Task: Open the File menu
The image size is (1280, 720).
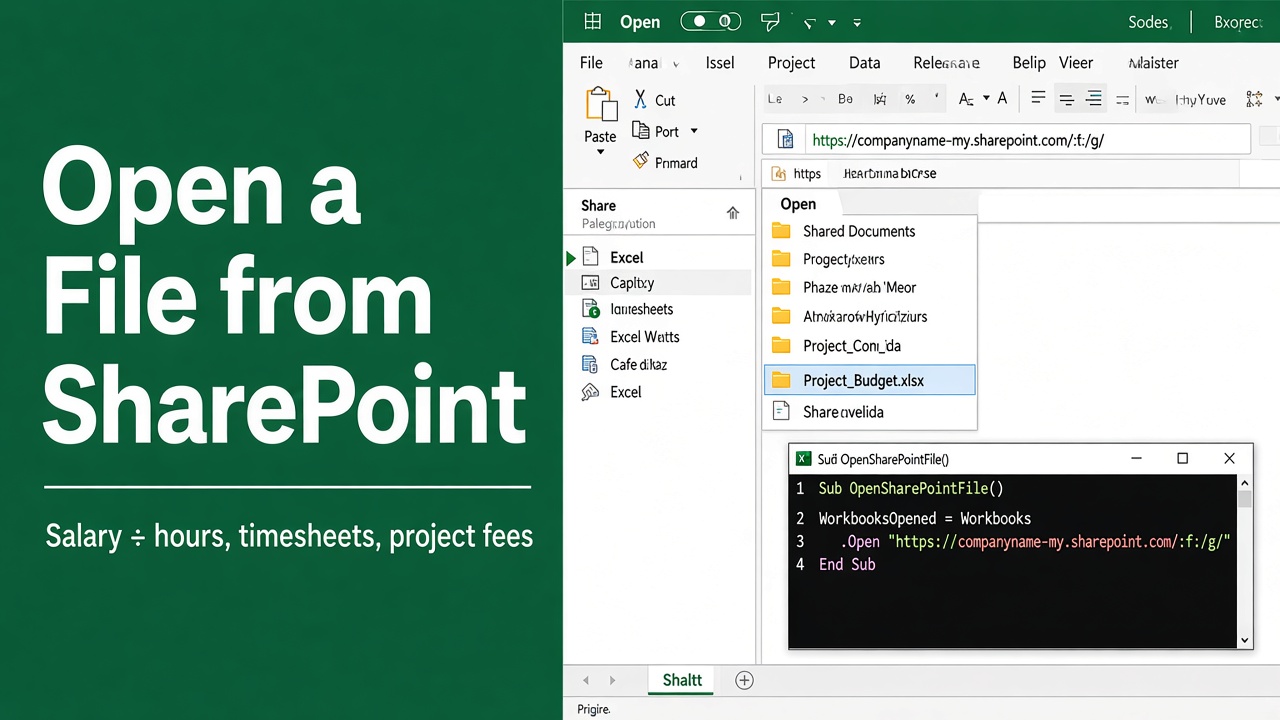Action: click(x=591, y=62)
